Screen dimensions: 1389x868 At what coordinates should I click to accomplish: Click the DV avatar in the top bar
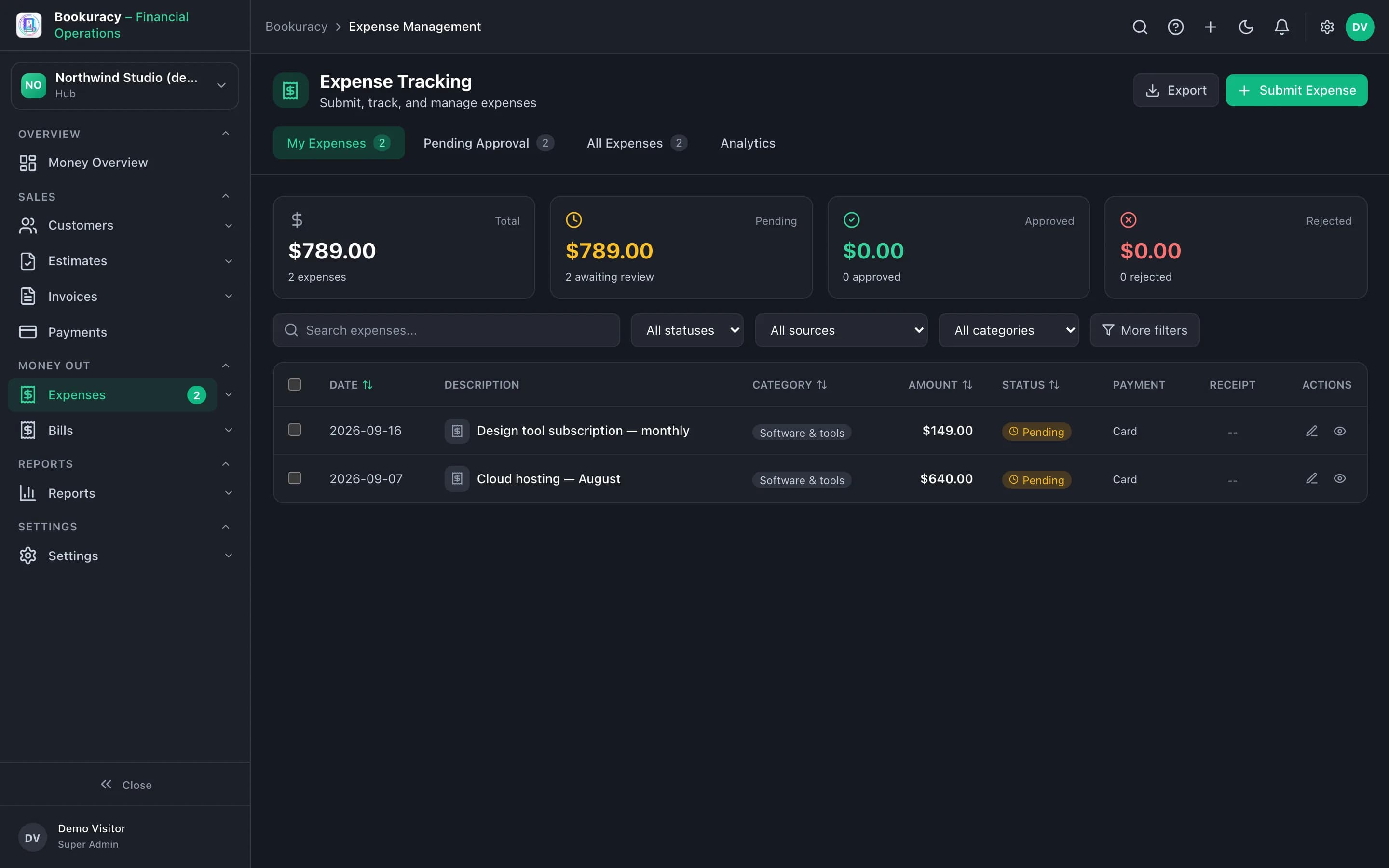tap(1360, 27)
